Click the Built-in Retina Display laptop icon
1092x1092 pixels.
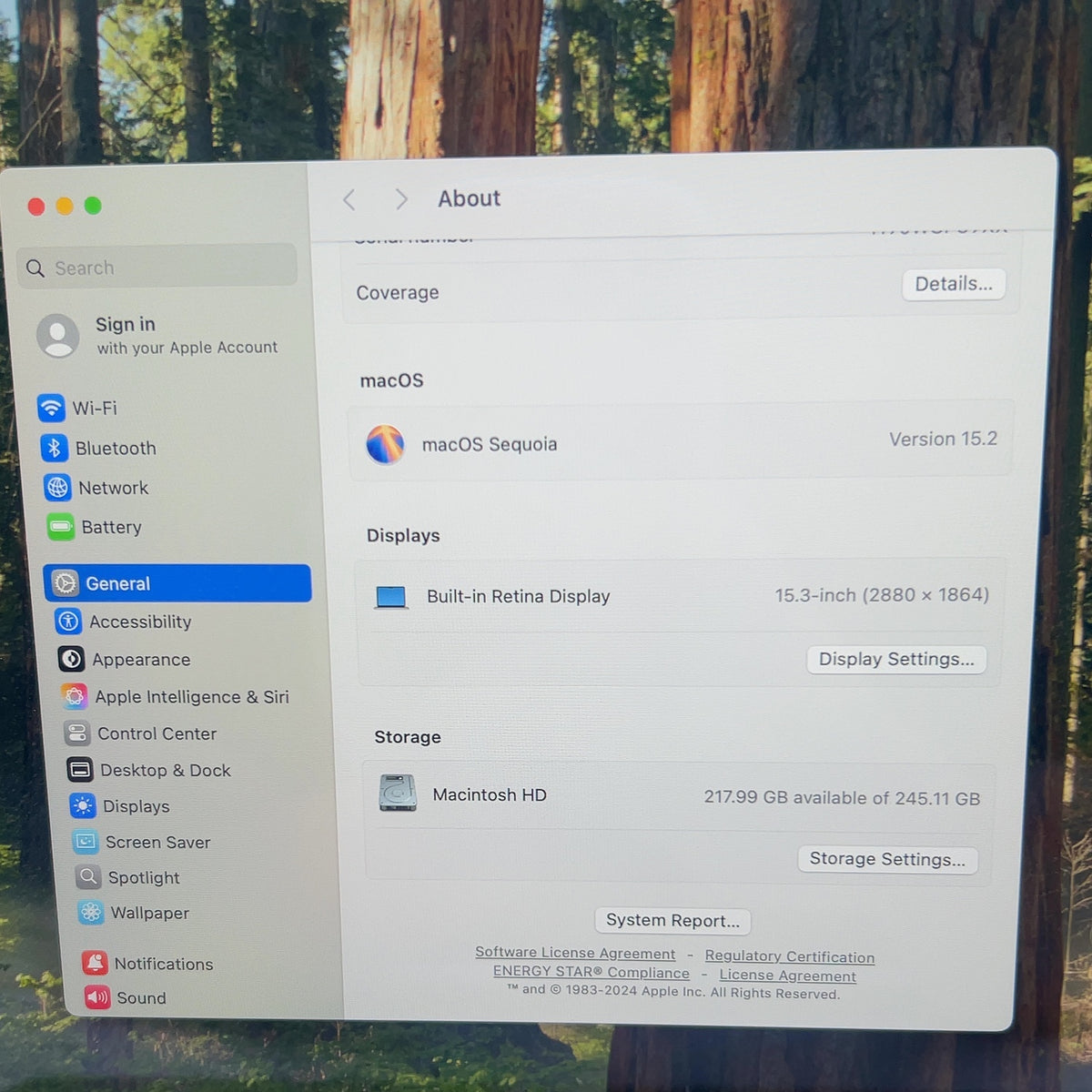391,597
